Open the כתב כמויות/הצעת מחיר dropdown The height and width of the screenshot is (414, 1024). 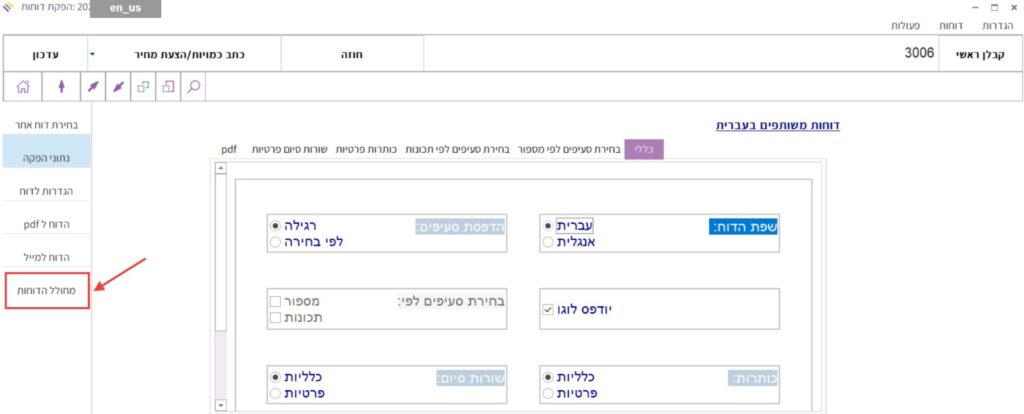pos(92,54)
